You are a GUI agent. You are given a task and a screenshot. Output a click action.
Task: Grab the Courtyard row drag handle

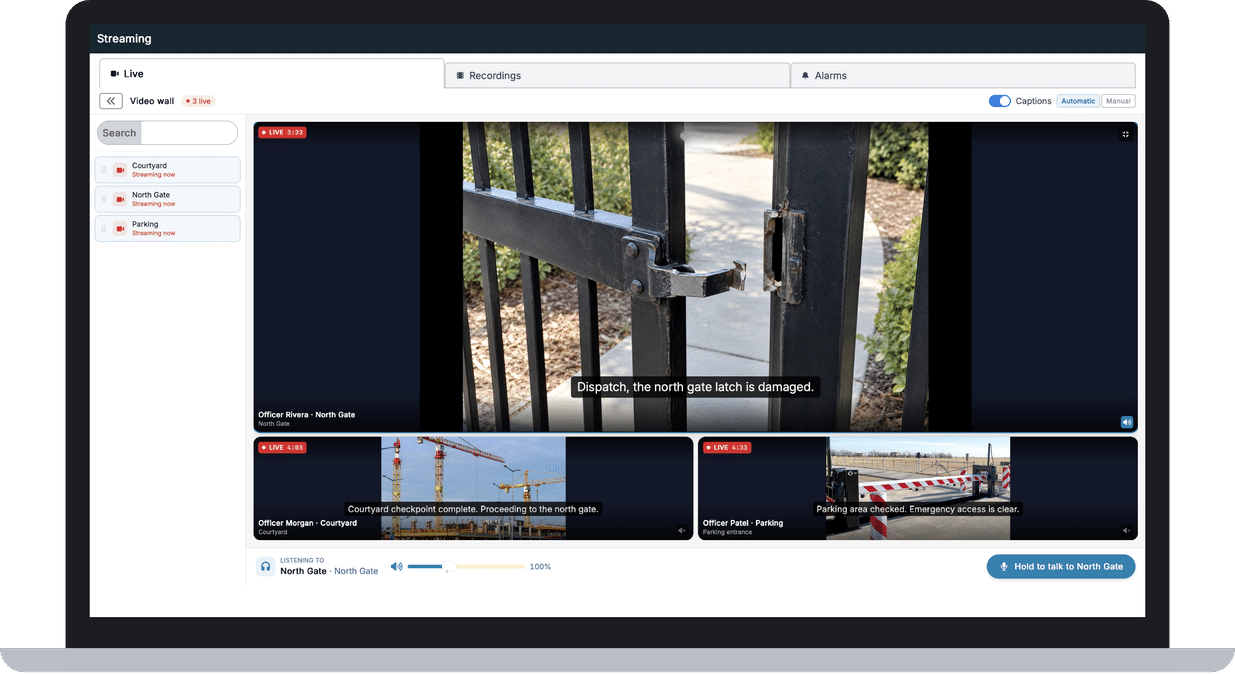point(104,170)
